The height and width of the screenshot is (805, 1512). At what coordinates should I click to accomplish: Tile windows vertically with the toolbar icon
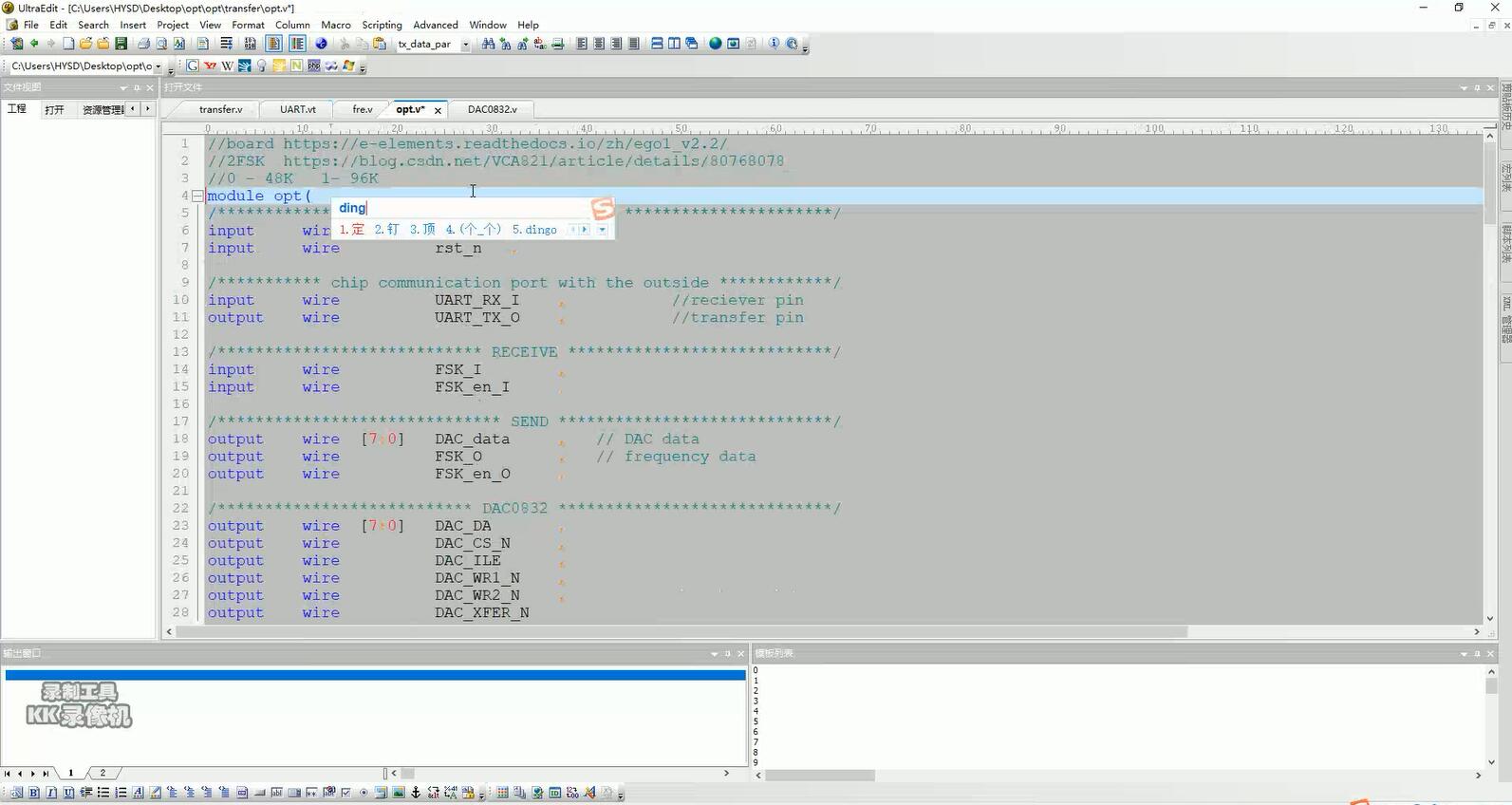(x=674, y=44)
